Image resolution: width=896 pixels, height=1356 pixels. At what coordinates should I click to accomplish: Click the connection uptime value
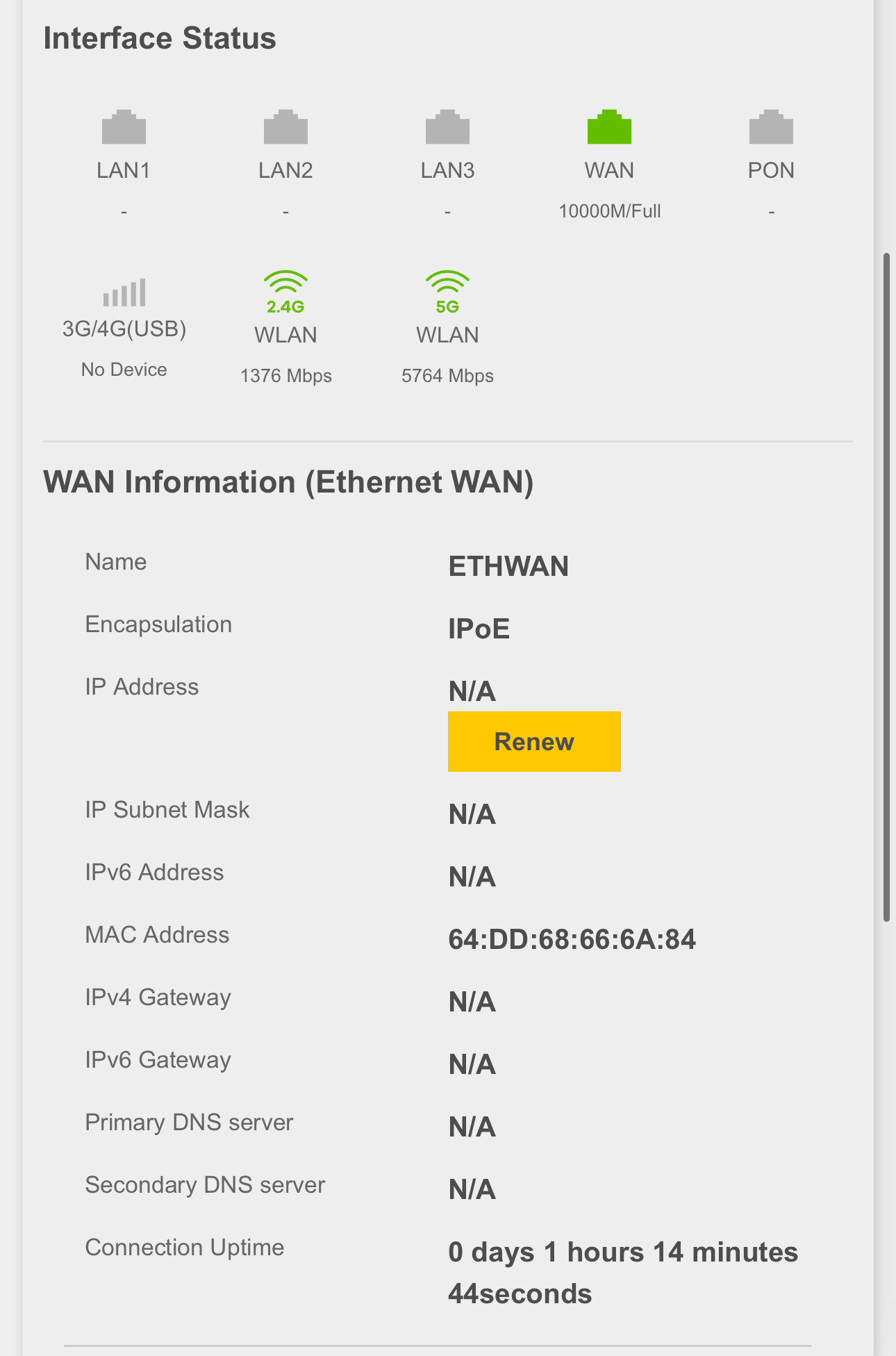coord(622,1273)
